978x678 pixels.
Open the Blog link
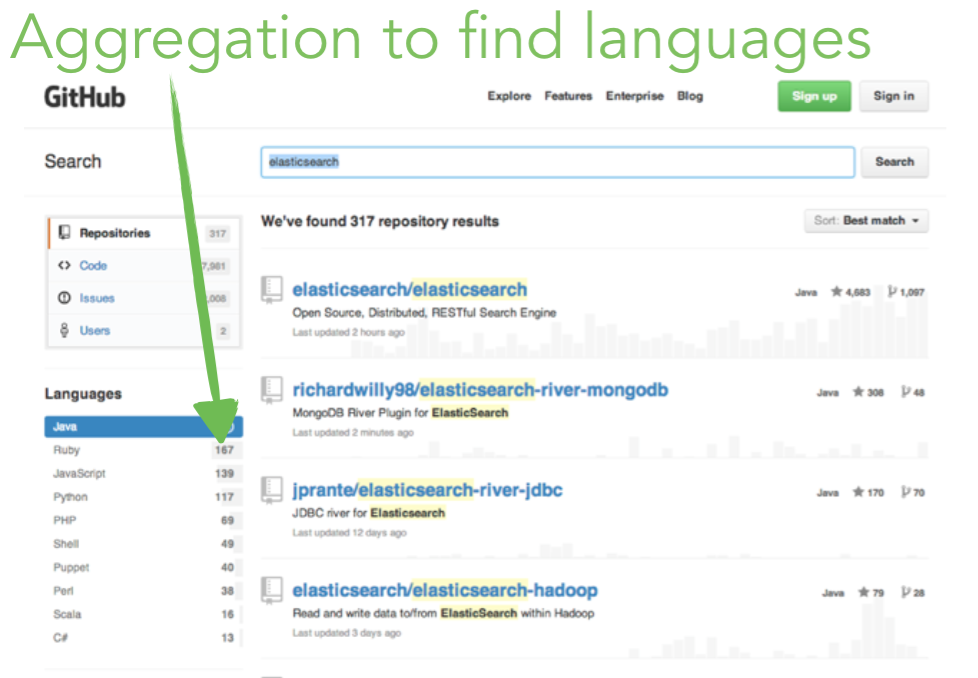point(690,96)
